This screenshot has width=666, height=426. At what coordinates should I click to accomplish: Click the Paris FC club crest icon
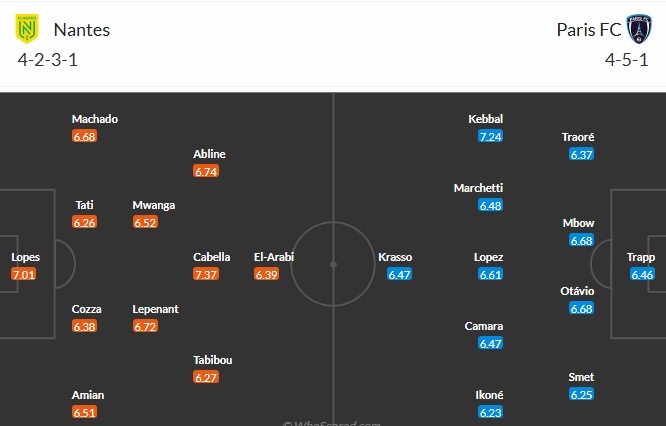pos(639,29)
